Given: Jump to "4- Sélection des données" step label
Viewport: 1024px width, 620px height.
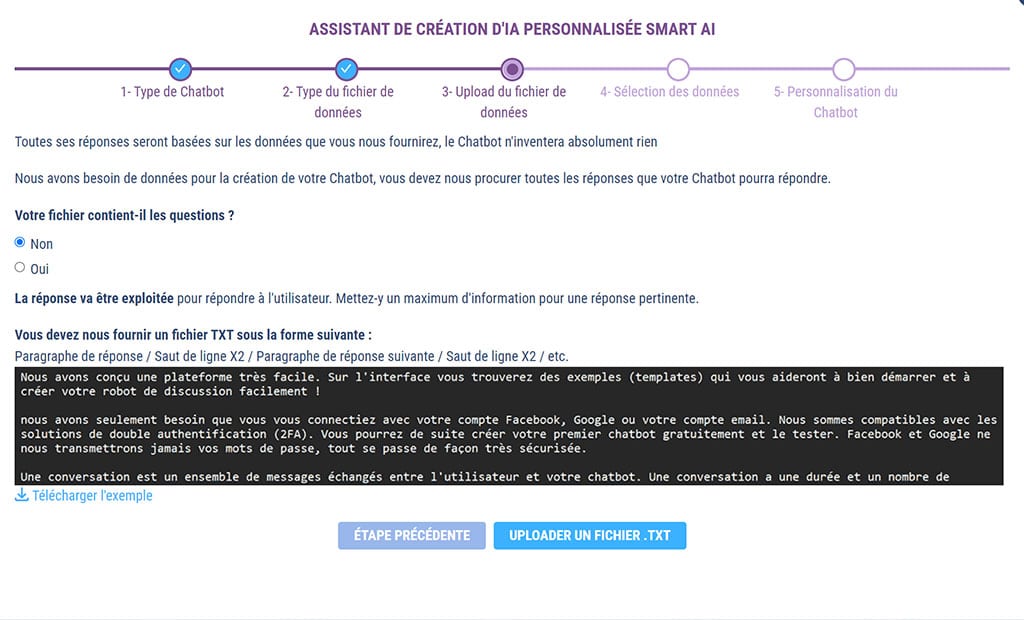Looking at the screenshot, I should tap(670, 92).
